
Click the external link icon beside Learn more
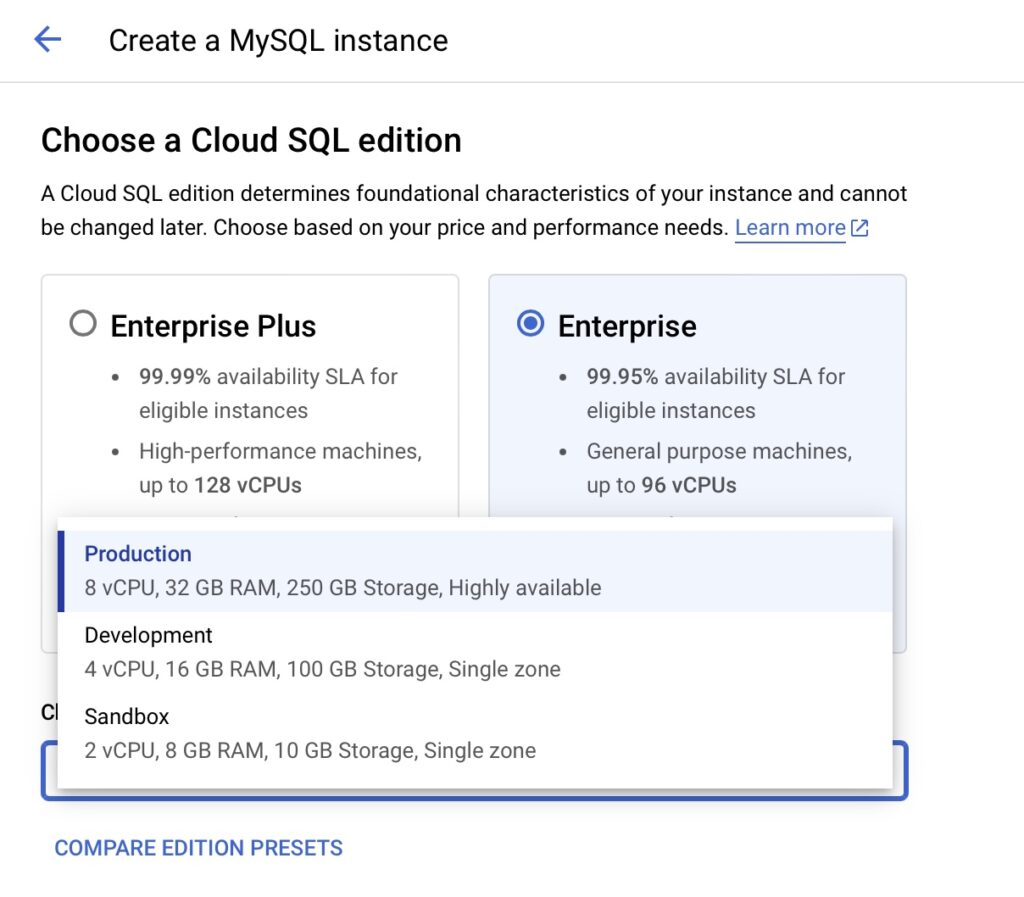(859, 228)
